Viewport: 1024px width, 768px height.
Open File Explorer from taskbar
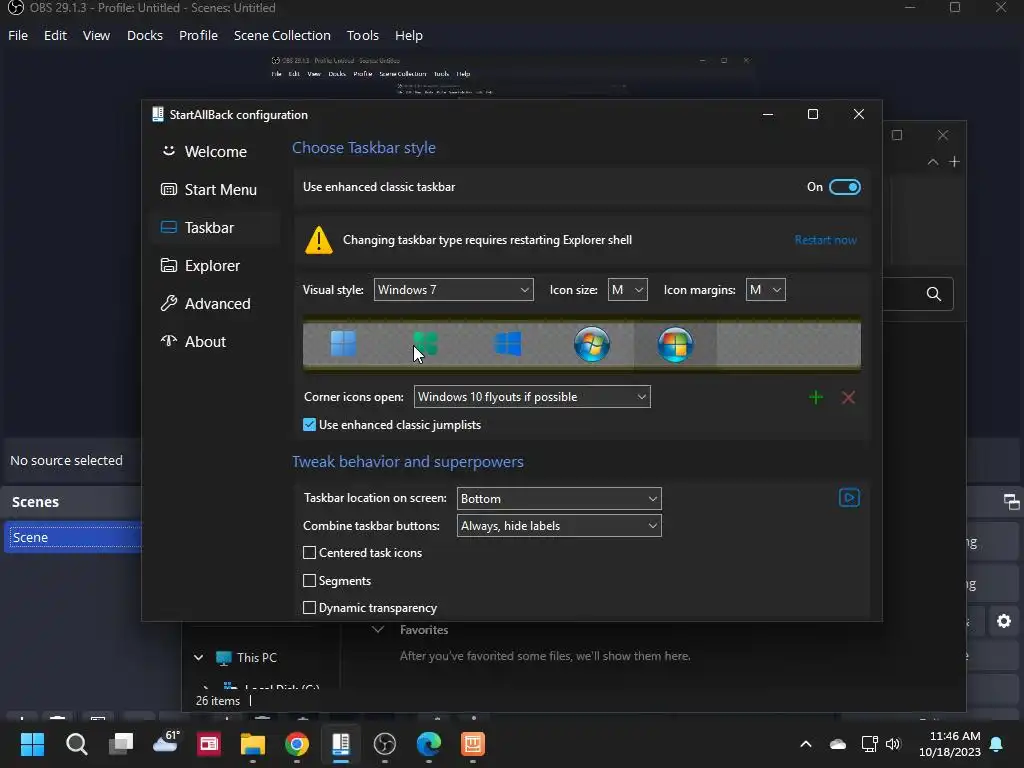click(x=253, y=744)
